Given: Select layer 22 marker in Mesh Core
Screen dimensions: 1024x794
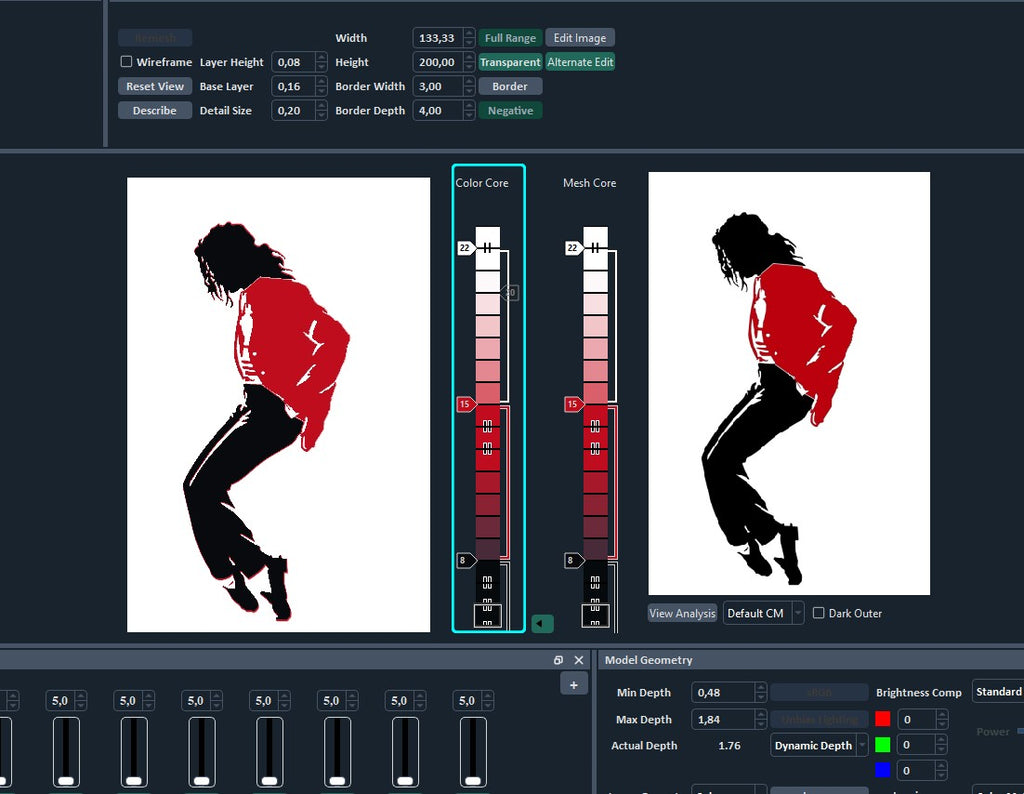Looking at the screenshot, I should point(573,248).
